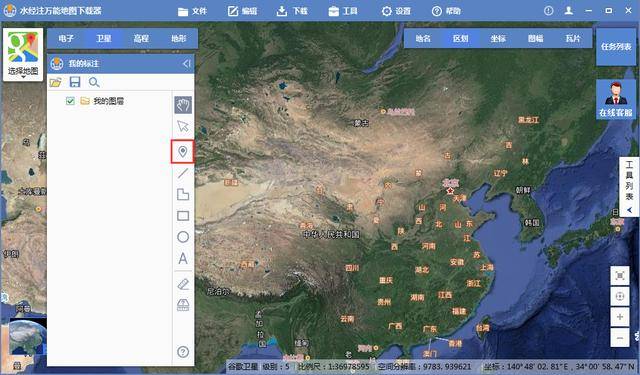
Task: Open an annotation file with folder icon
Action: [x=56, y=82]
